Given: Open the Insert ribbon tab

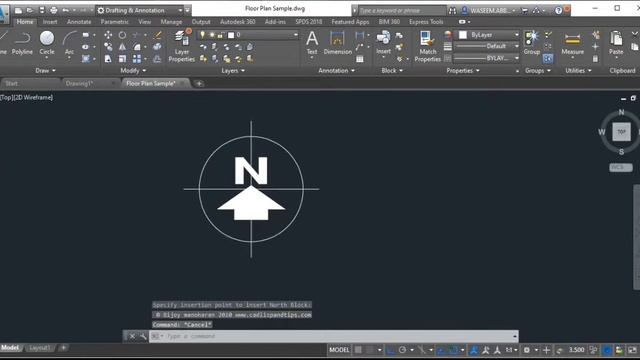Looking at the screenshot, I should 50,22.
